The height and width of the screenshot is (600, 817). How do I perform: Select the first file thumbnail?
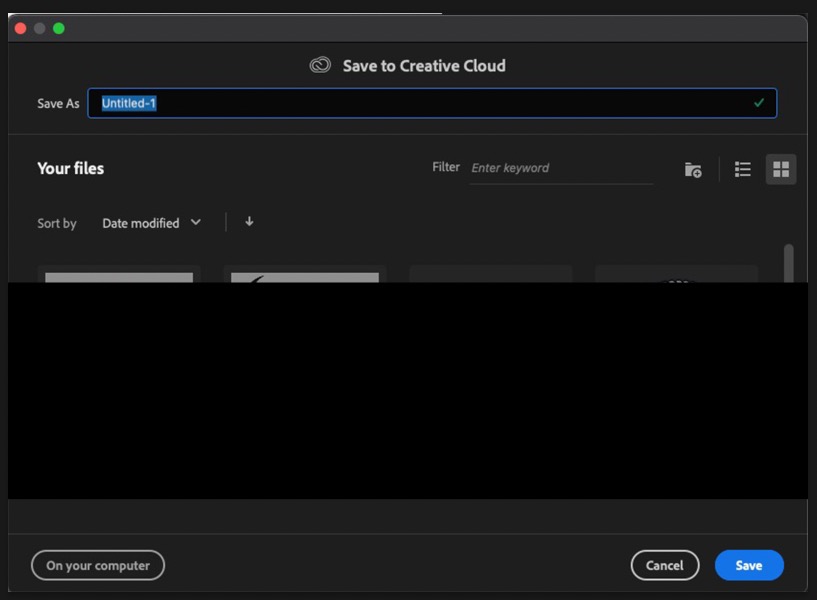[x=117, y=273]
